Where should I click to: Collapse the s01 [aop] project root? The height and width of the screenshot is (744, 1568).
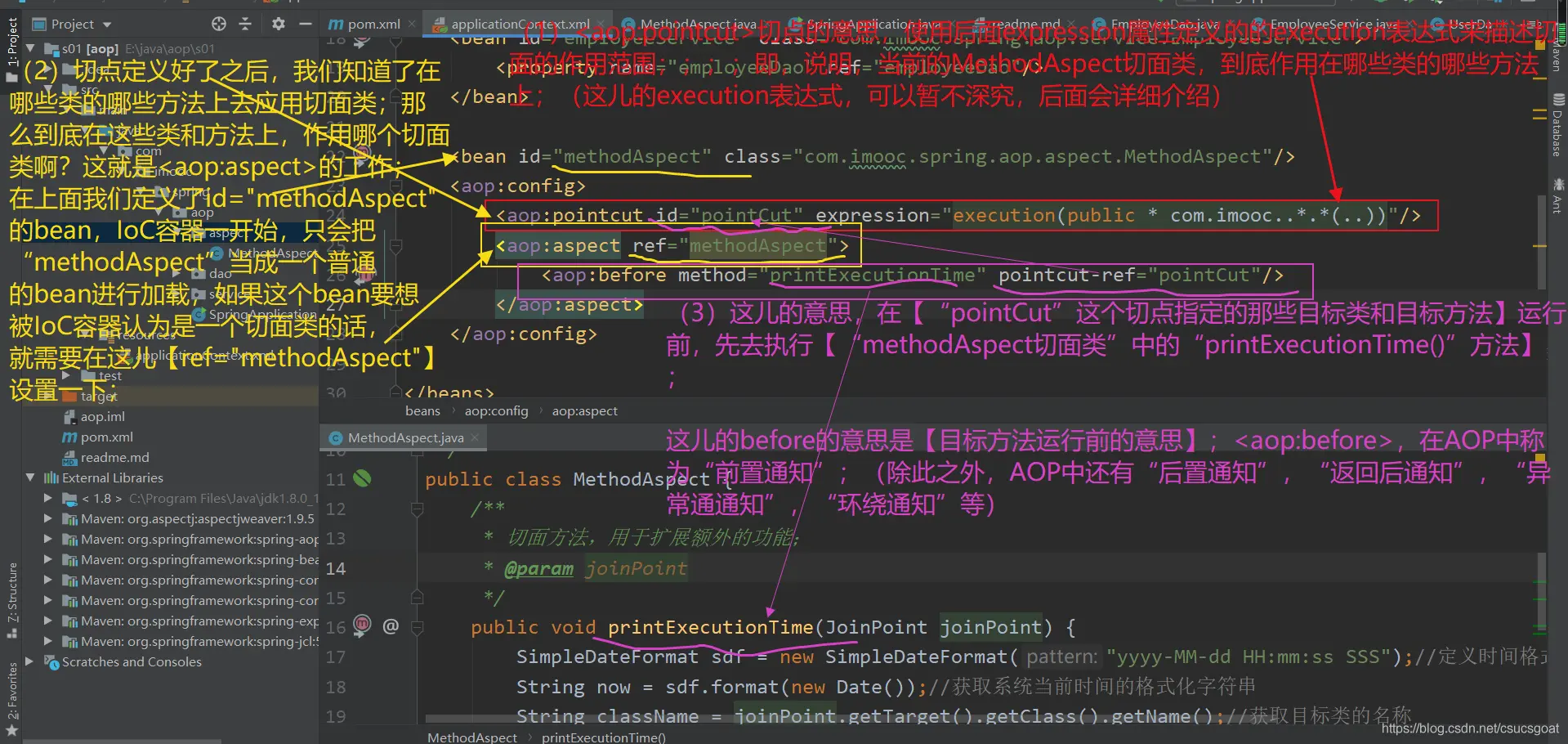[30, 49]
